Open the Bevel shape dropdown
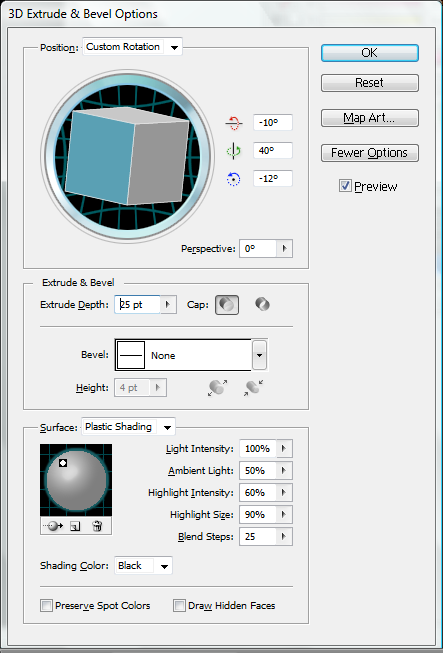Screen dimensions: 443x653 [x=259, y=355]
